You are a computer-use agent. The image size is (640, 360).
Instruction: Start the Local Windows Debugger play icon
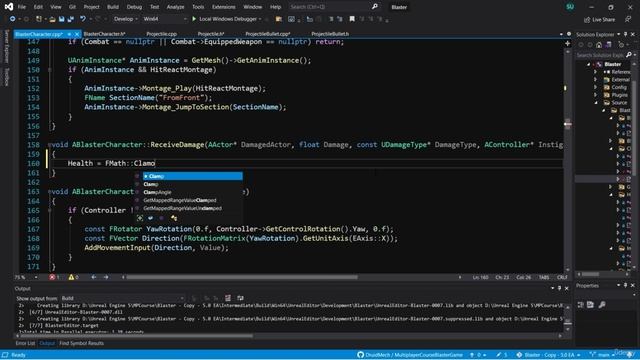point(194,19)
